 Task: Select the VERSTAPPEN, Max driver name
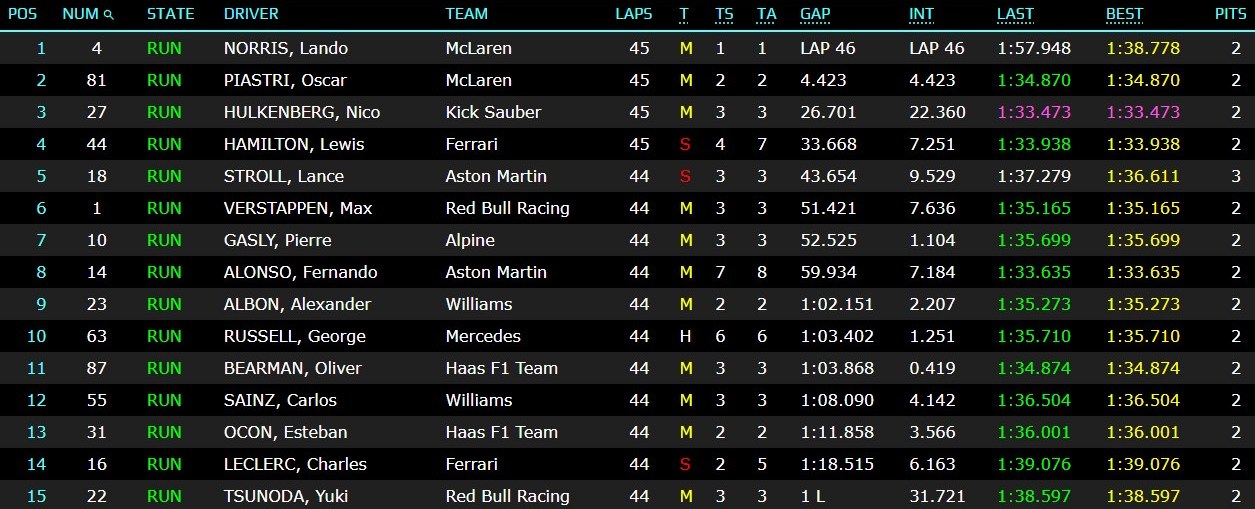298,208
